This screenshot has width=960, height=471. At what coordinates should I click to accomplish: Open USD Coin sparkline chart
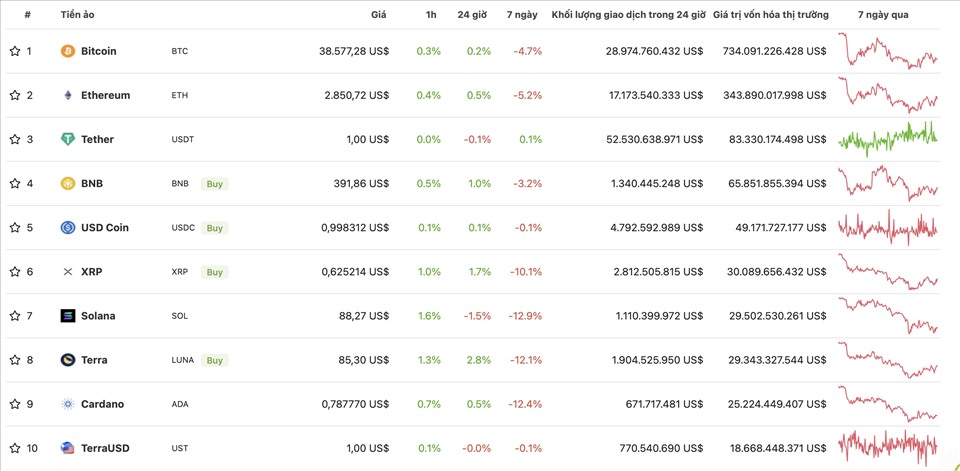tap(888, 227)
